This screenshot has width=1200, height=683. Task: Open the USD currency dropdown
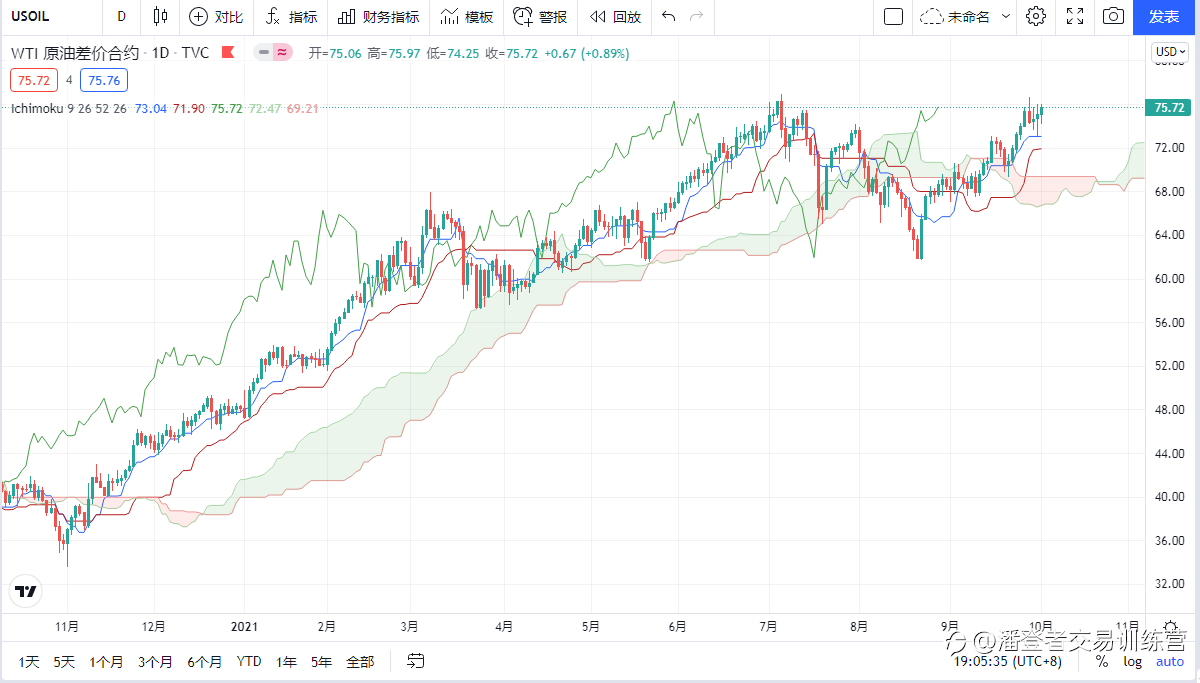click(1168, 52)
